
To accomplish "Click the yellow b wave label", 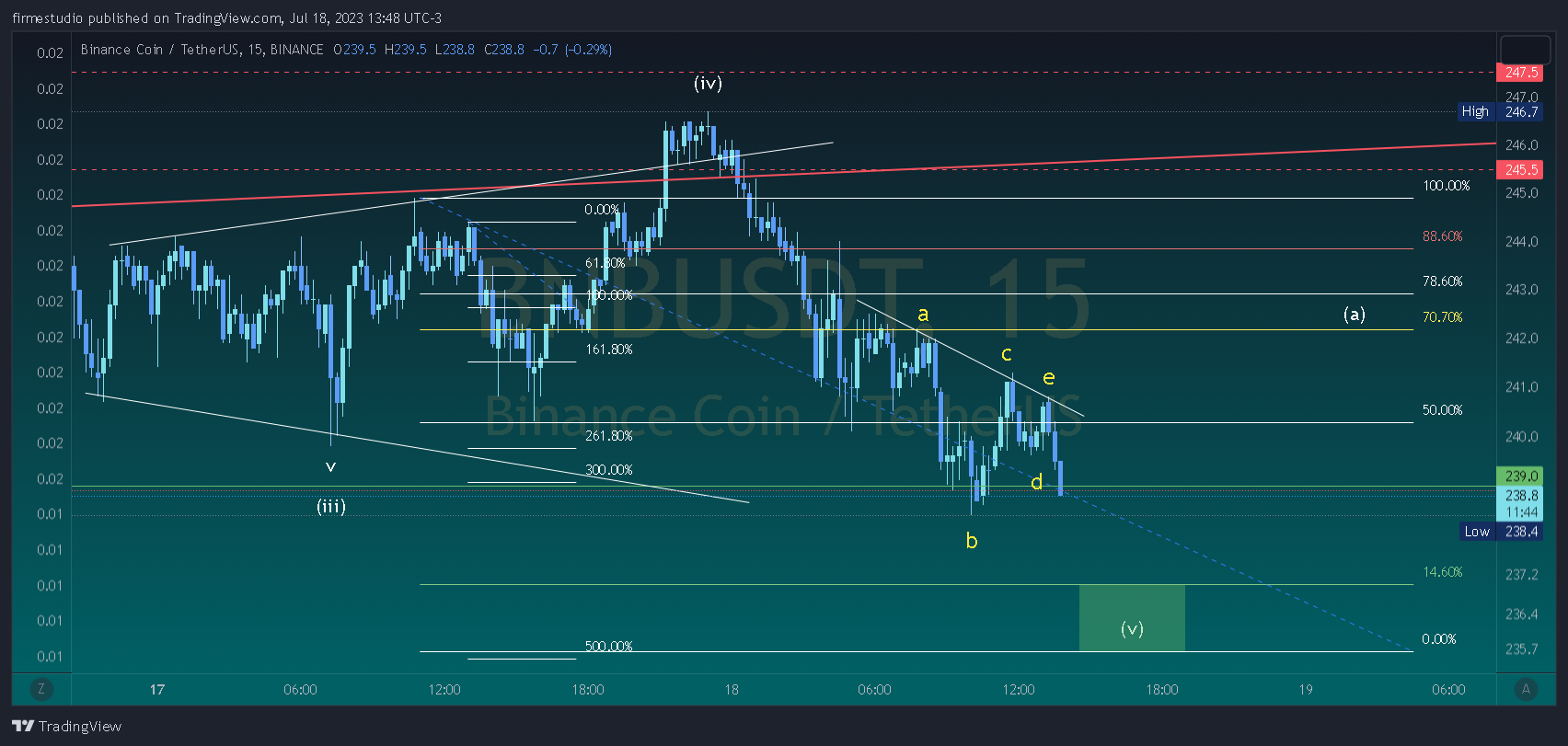I will coord(972,540).
